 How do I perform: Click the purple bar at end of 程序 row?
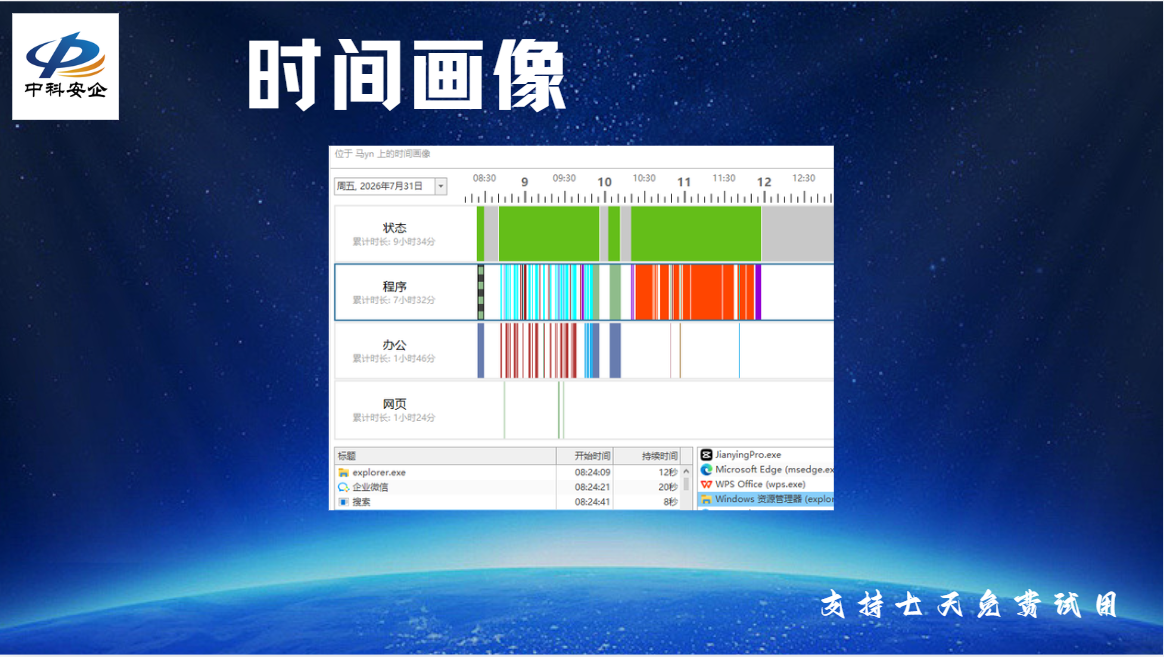pos(758,292)
